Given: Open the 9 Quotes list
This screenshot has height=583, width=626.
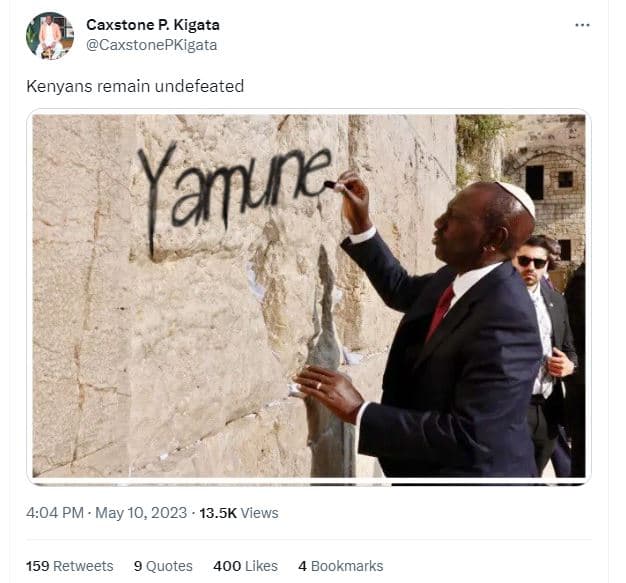Looking at the screenshot, I should 163,566.
